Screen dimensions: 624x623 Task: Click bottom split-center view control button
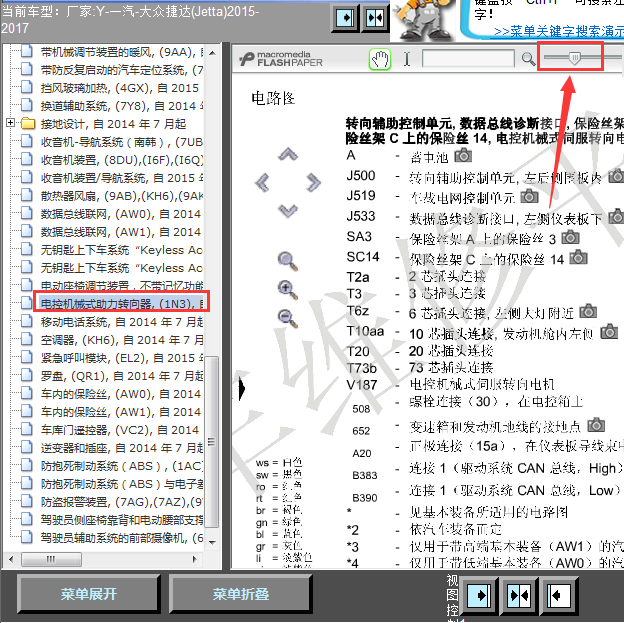[520, 595]
